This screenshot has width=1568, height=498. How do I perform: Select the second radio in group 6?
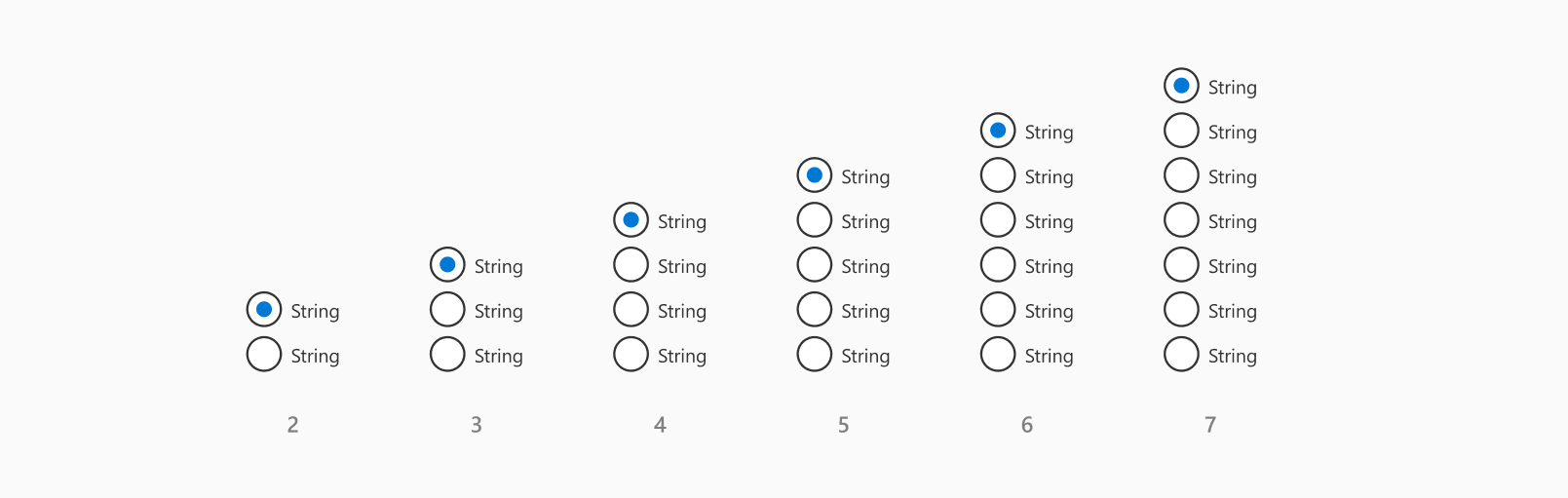pyautogui.click(x=998, y=175)
